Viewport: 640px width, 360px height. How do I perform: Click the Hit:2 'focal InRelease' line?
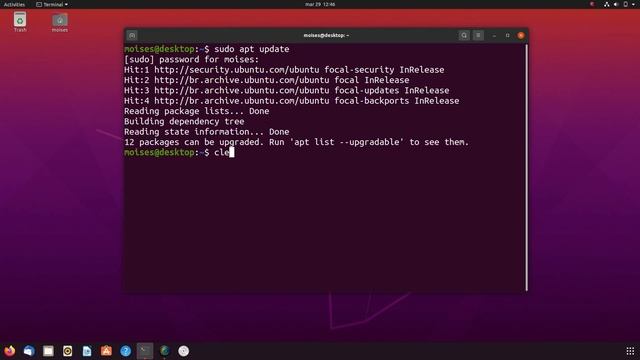(267, 80)
